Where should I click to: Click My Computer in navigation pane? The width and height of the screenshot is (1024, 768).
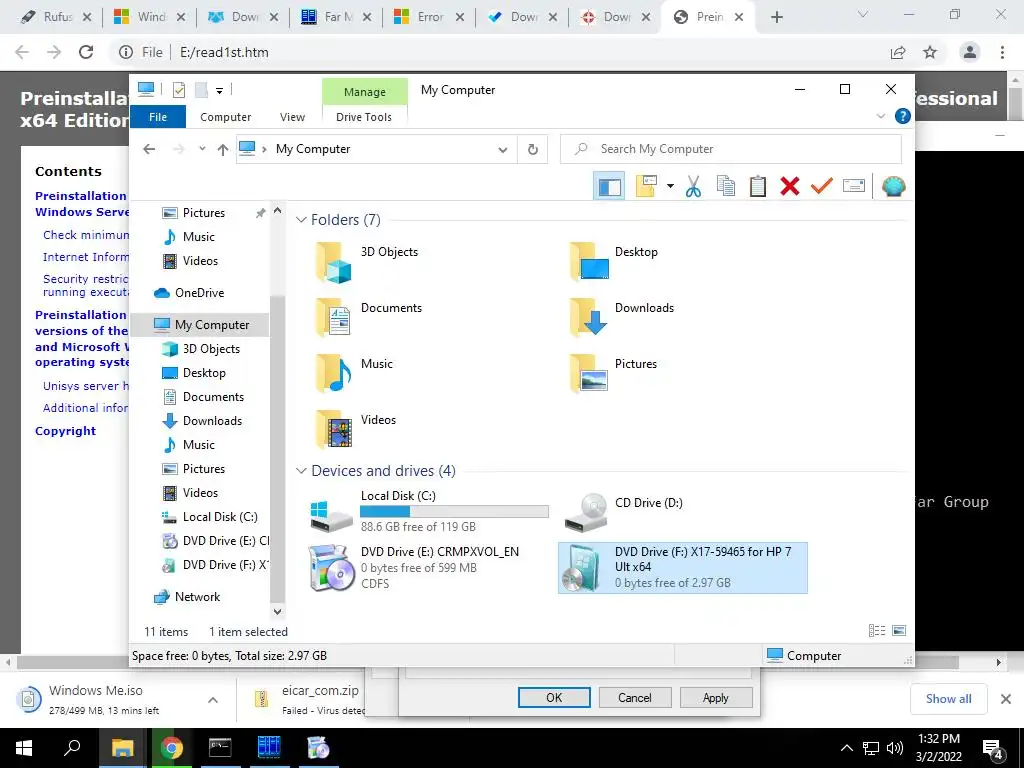(201, 325)
